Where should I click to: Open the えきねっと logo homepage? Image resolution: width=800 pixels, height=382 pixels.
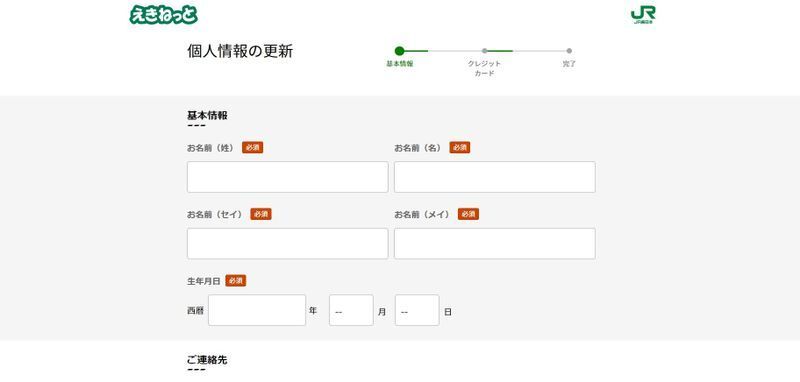coord(163,15)
